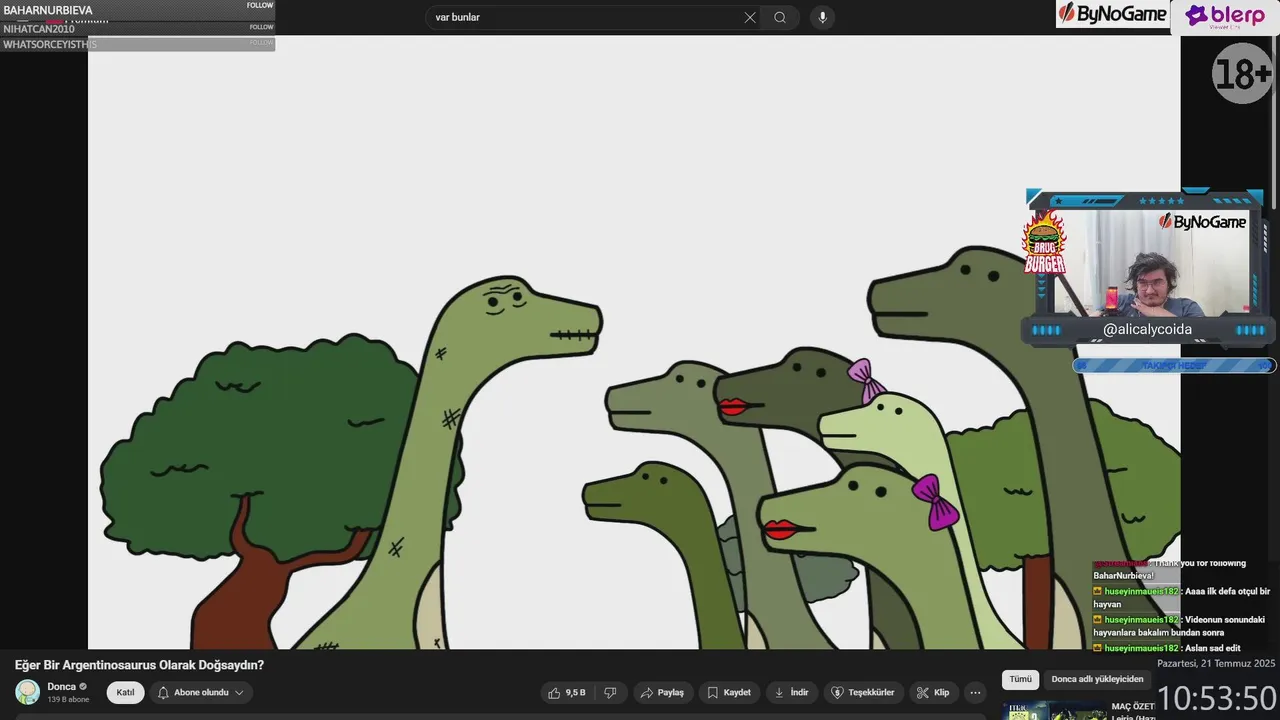Start voice search with microphone icon
This screenshot has width=1280, height=720.
click(x=822, y=17)
